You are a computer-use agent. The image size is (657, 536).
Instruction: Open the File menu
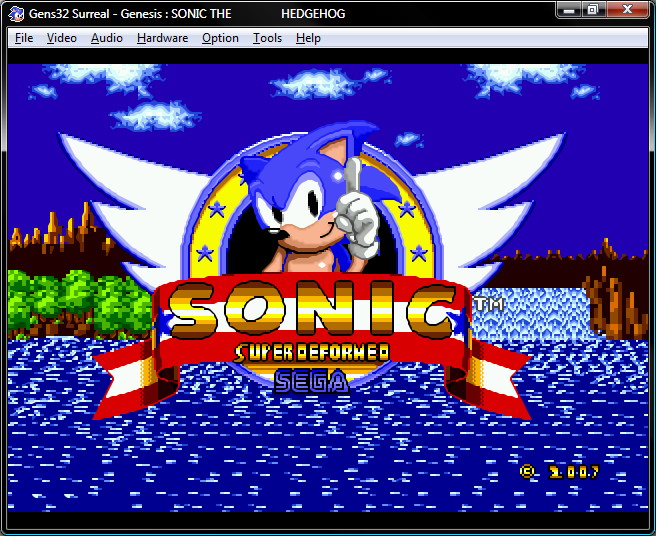pos(24,38)
